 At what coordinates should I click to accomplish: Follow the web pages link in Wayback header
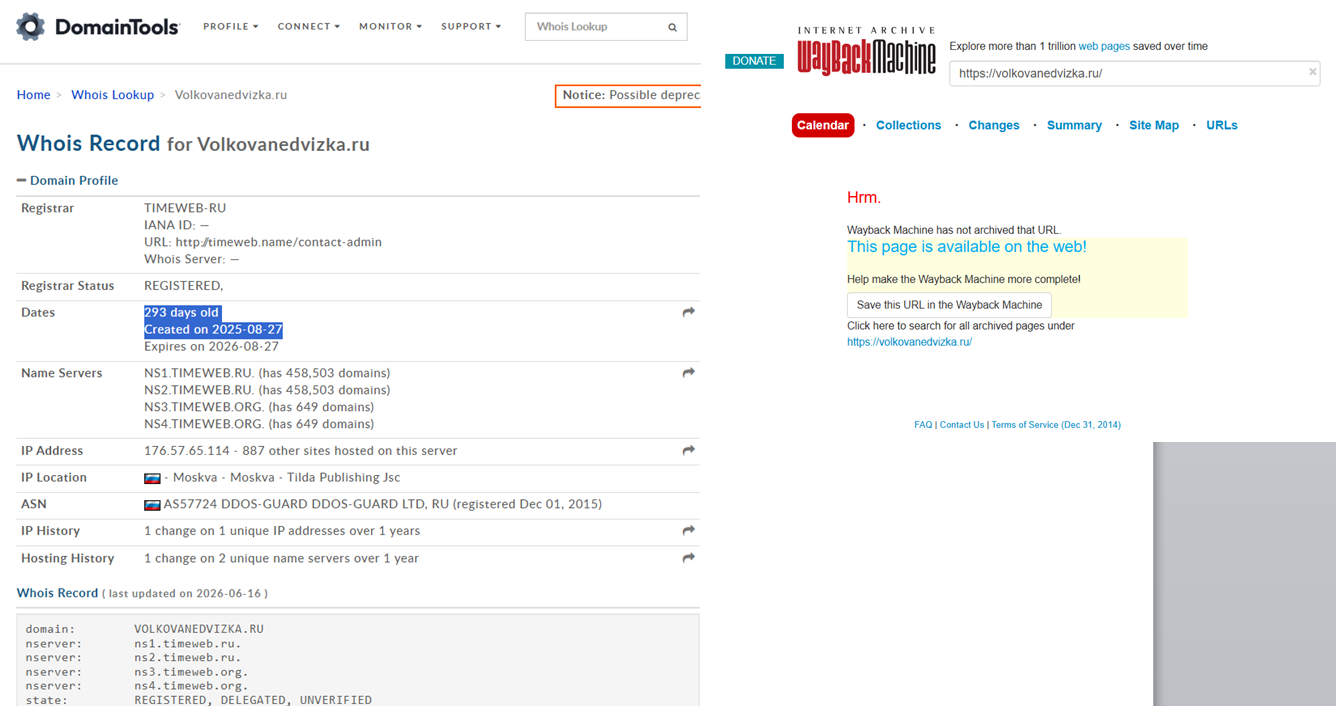1104,46
